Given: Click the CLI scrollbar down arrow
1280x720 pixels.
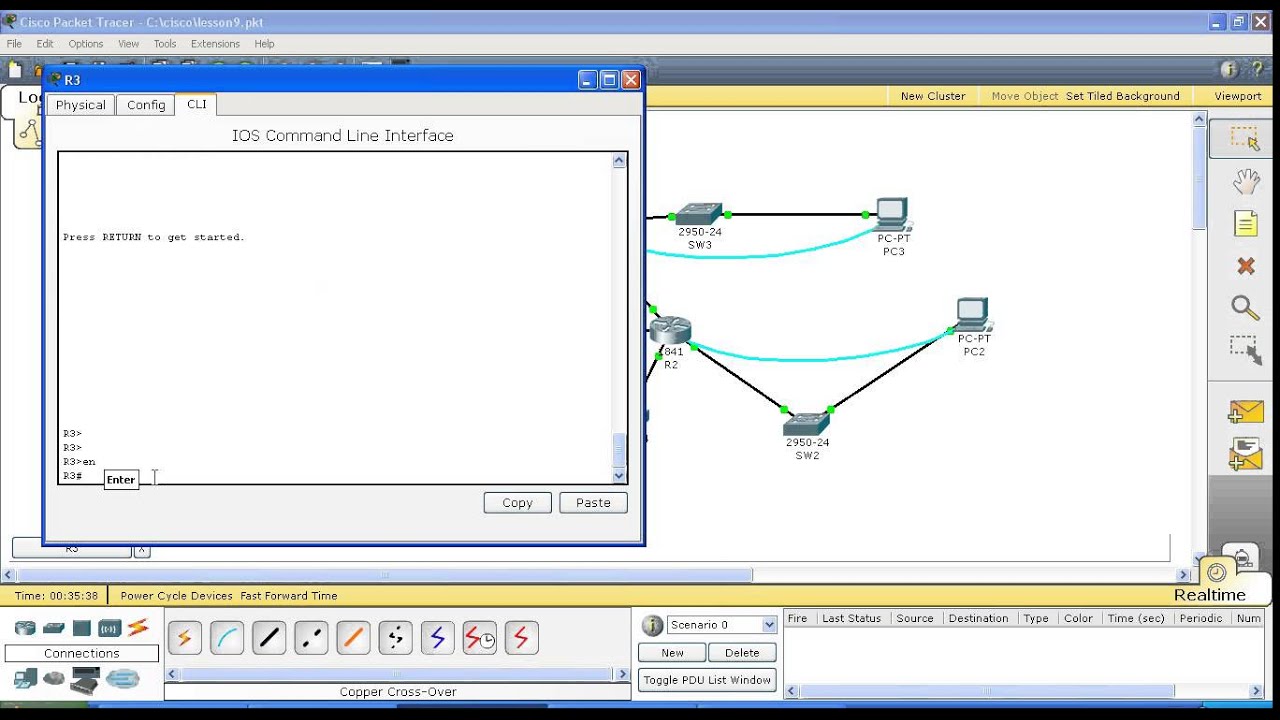Looking at the screenshot, I should point(619,476).
